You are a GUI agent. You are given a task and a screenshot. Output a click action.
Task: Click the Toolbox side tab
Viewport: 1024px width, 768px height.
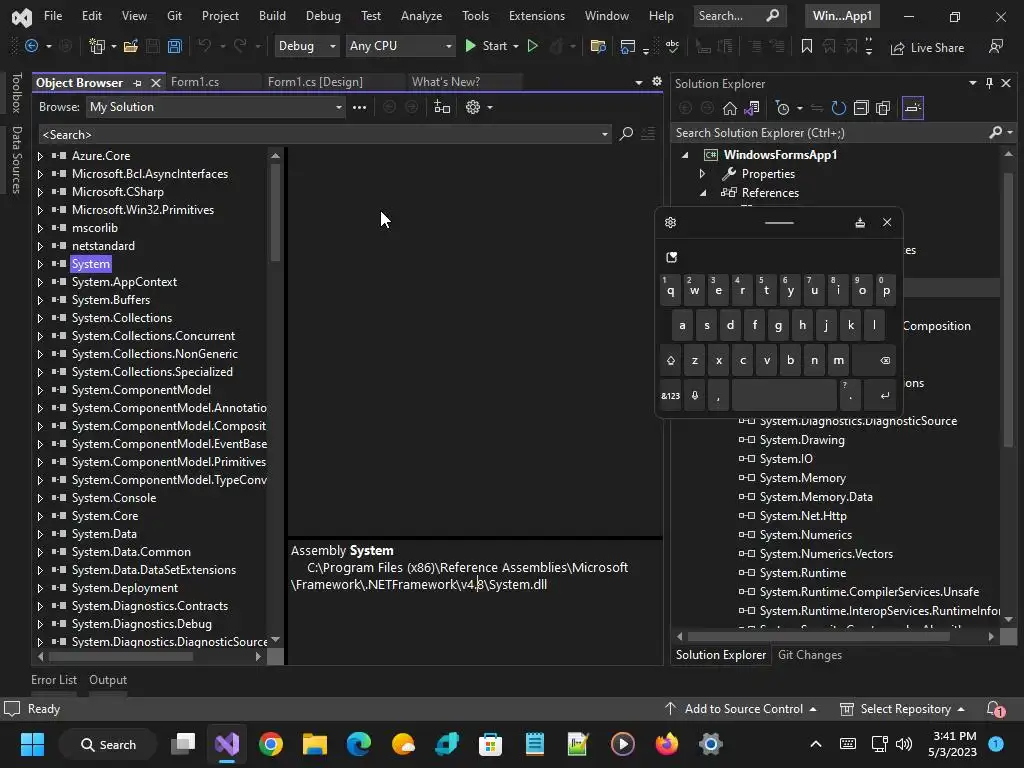[16, 93]
